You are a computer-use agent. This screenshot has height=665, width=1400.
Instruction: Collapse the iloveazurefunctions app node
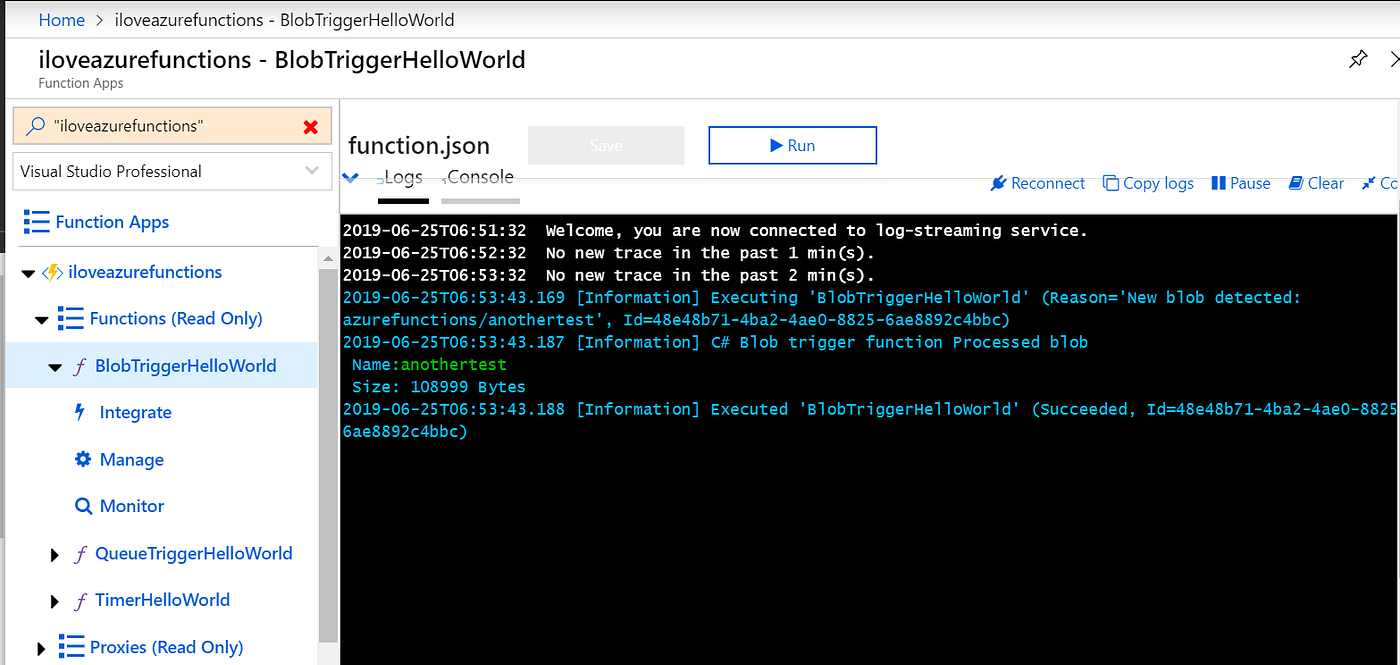pos(27,273)
